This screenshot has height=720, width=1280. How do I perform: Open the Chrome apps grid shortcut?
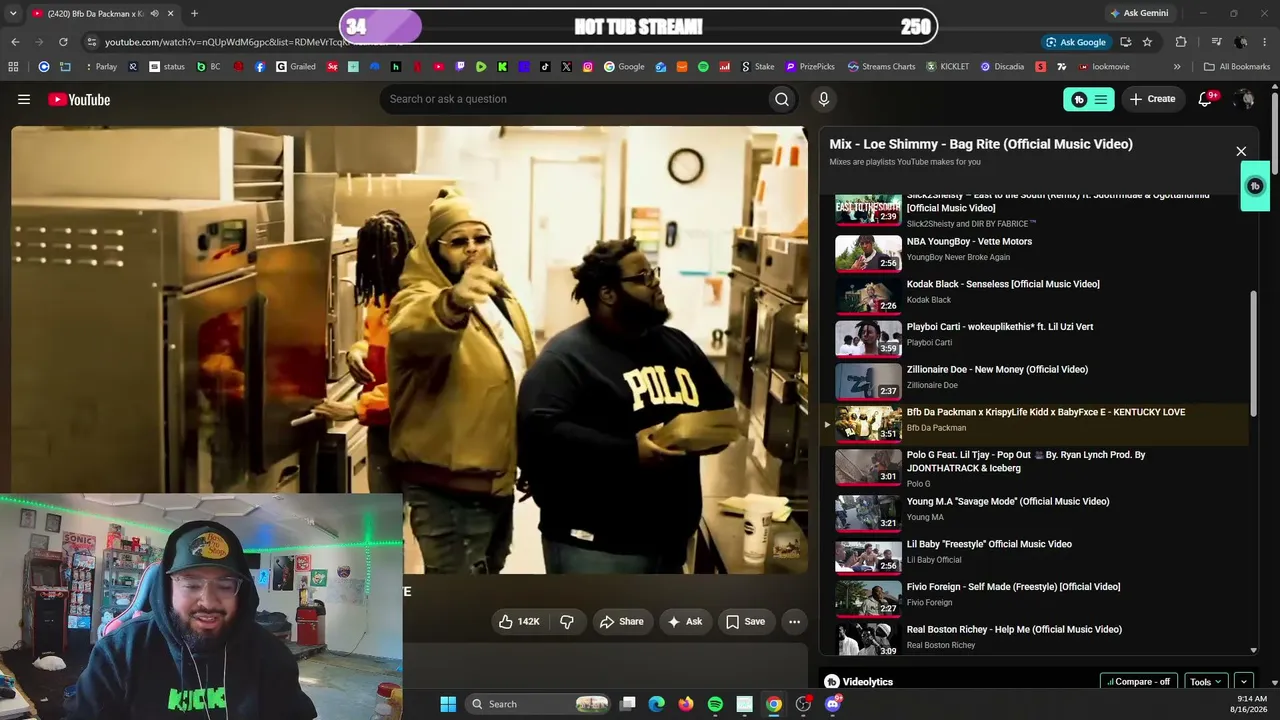point(13,67)
